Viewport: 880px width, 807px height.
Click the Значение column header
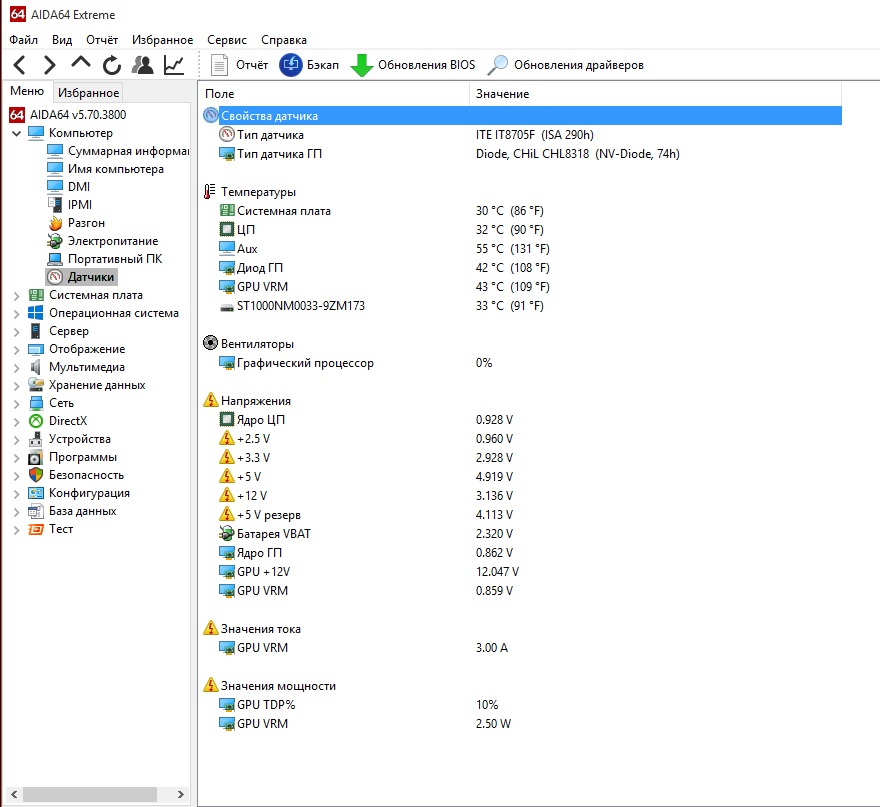tap(656, 94)
